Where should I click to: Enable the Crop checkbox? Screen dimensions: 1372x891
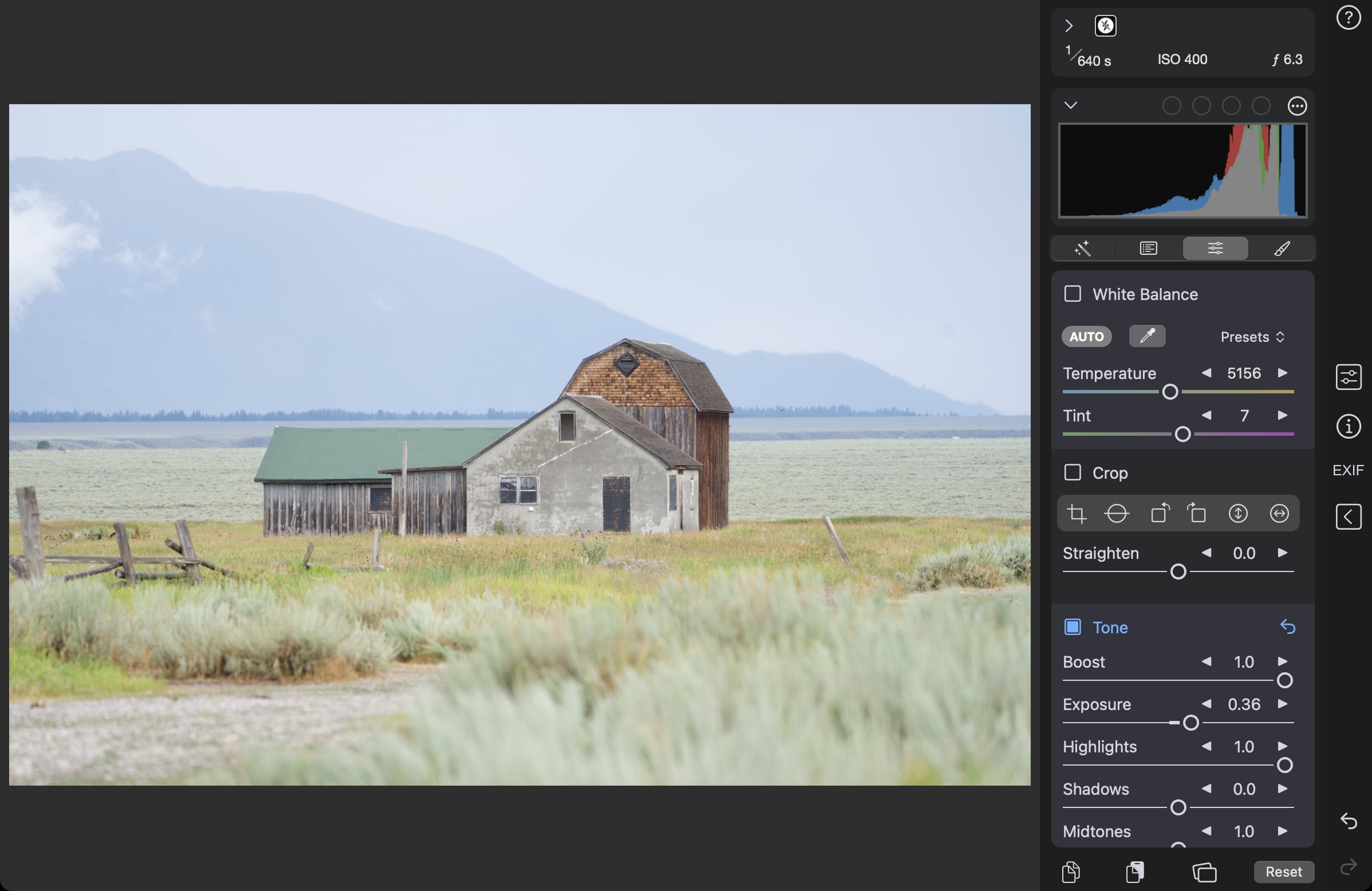click(1073, 472)
